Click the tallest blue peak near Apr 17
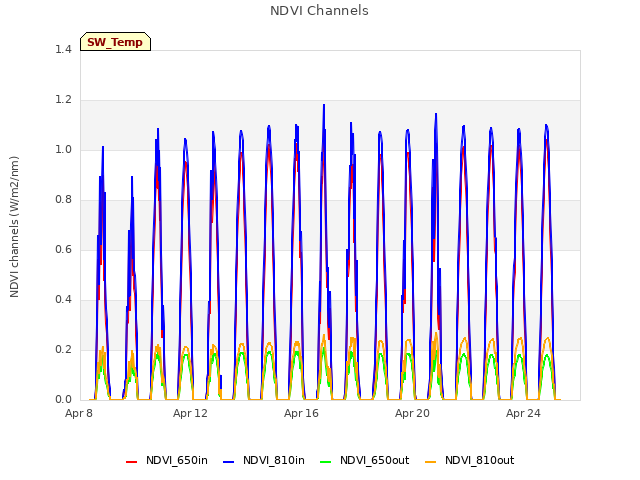This screenshot has width=640, height=480. coord(324,105)
